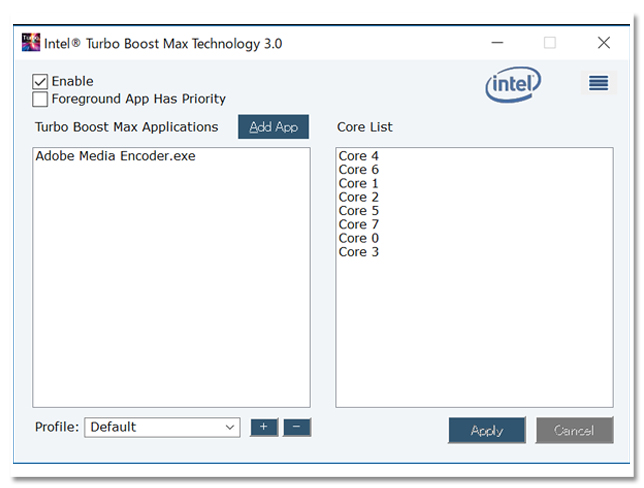Click the Cancel button
644x488 pixels.
point(574,430)
